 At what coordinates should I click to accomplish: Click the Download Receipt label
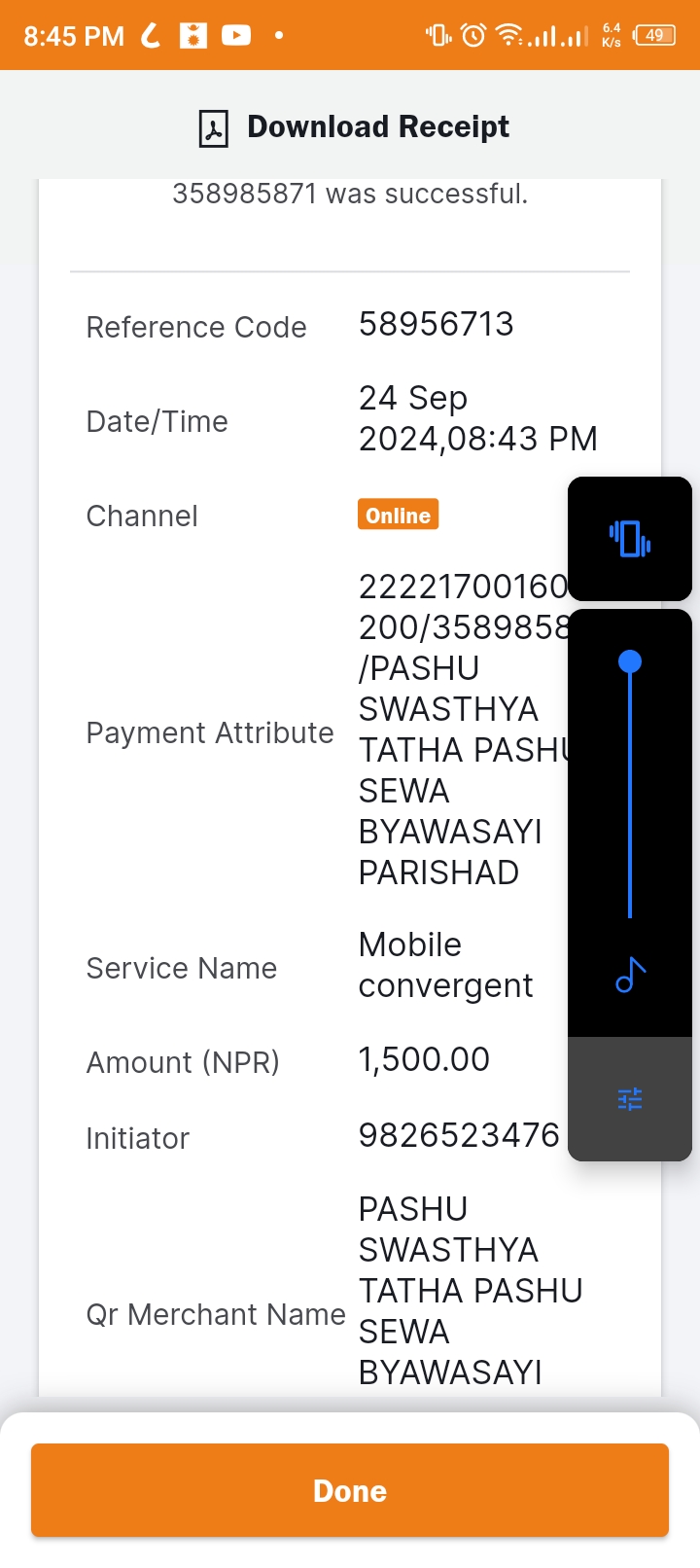point(378,126)
